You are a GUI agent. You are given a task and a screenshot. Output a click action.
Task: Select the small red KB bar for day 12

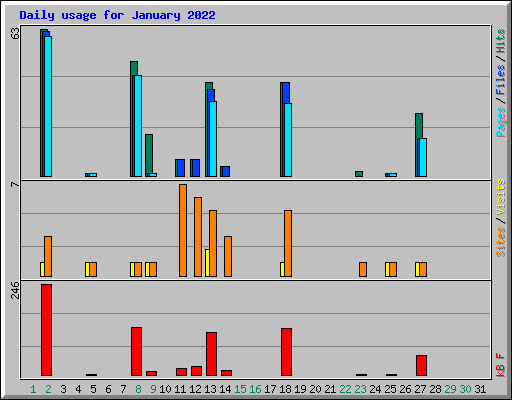(197, 371)
